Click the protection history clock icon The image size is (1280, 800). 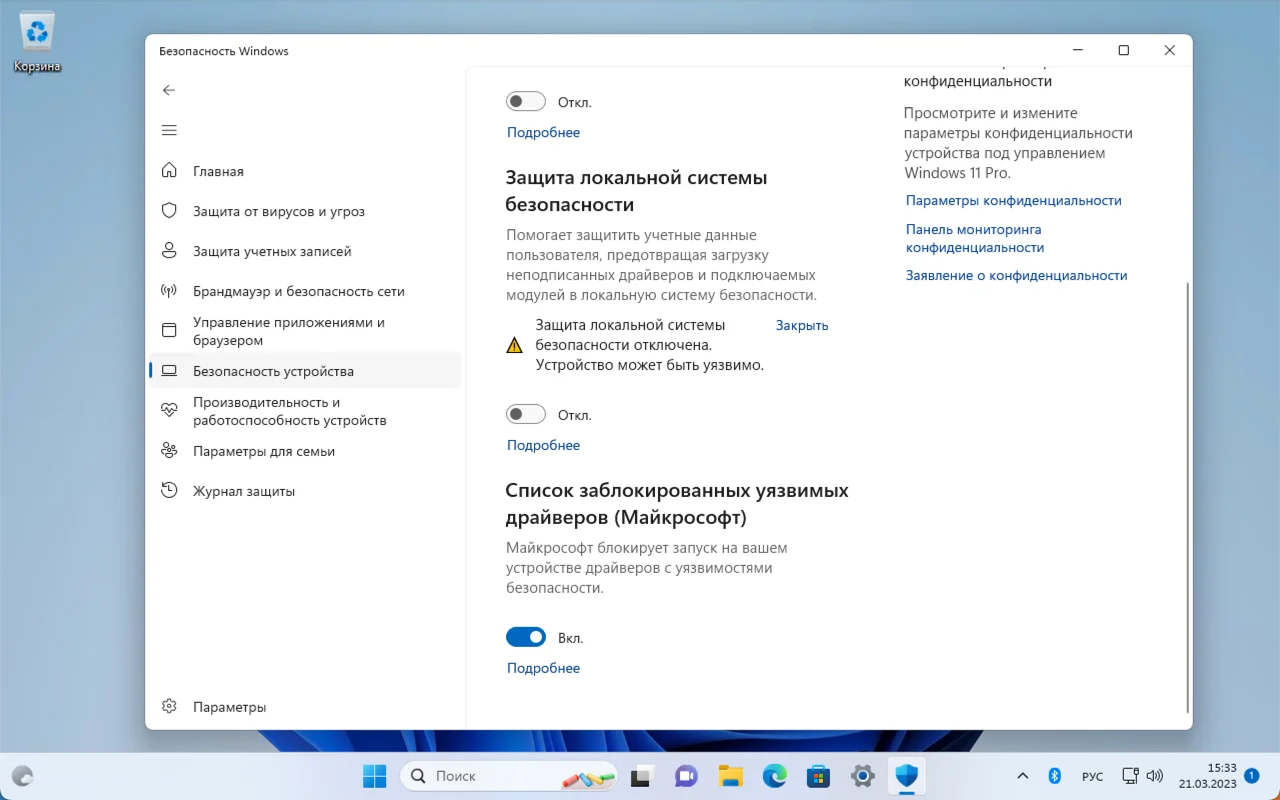click(169, 491)
